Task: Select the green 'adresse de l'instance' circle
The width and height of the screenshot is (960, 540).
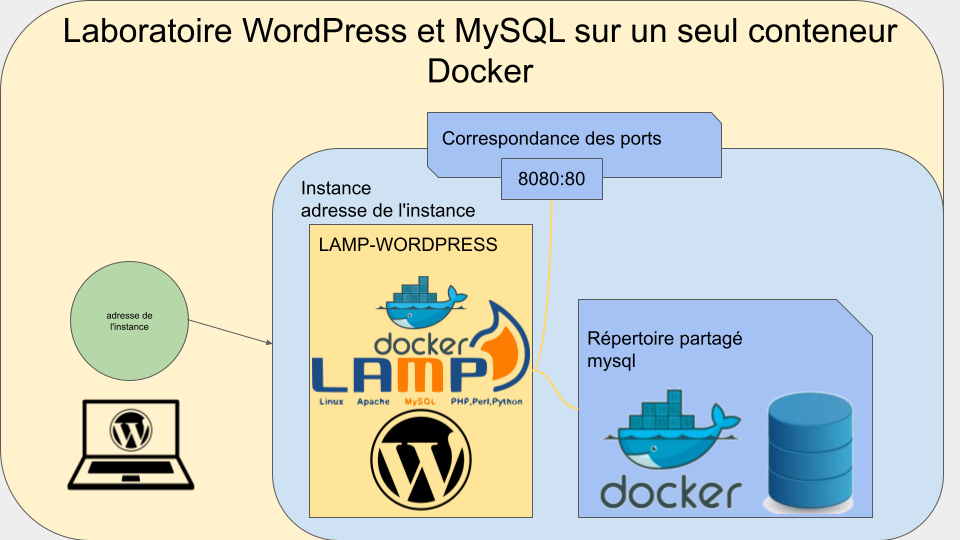Action: coord(129,321)
